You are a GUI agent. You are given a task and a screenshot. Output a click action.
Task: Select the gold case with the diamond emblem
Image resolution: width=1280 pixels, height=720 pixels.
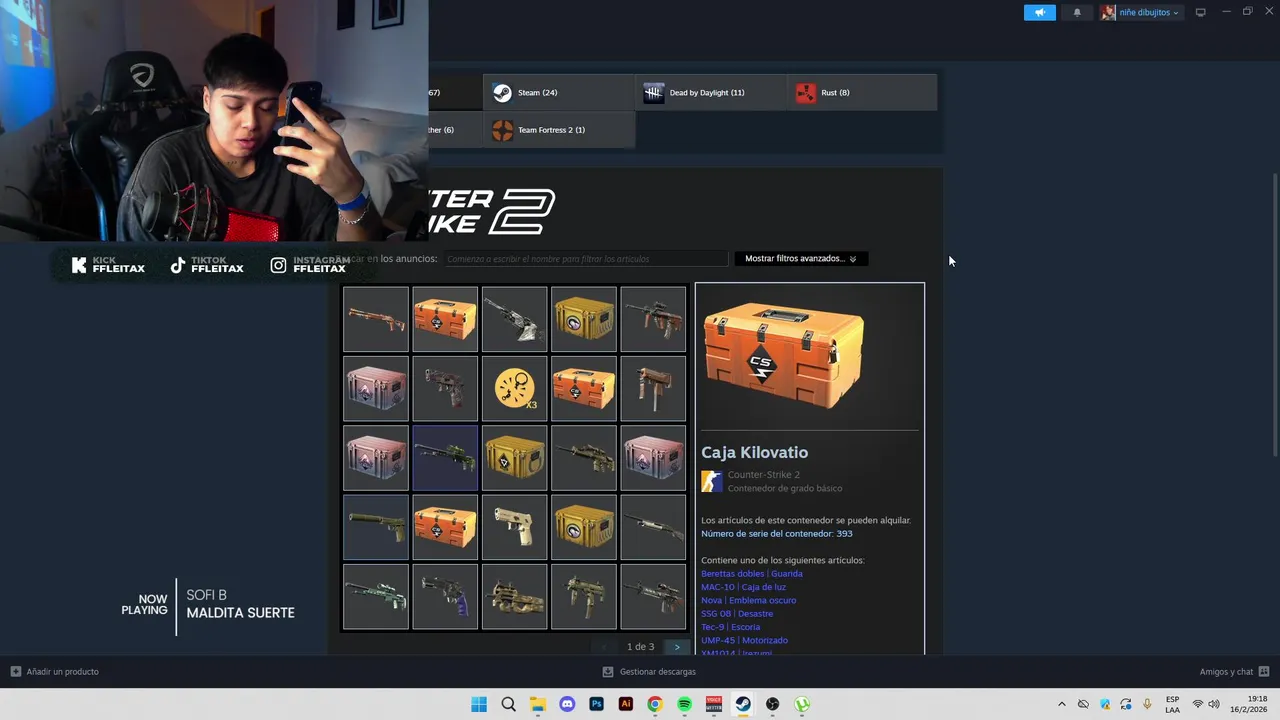coord(514,458)
